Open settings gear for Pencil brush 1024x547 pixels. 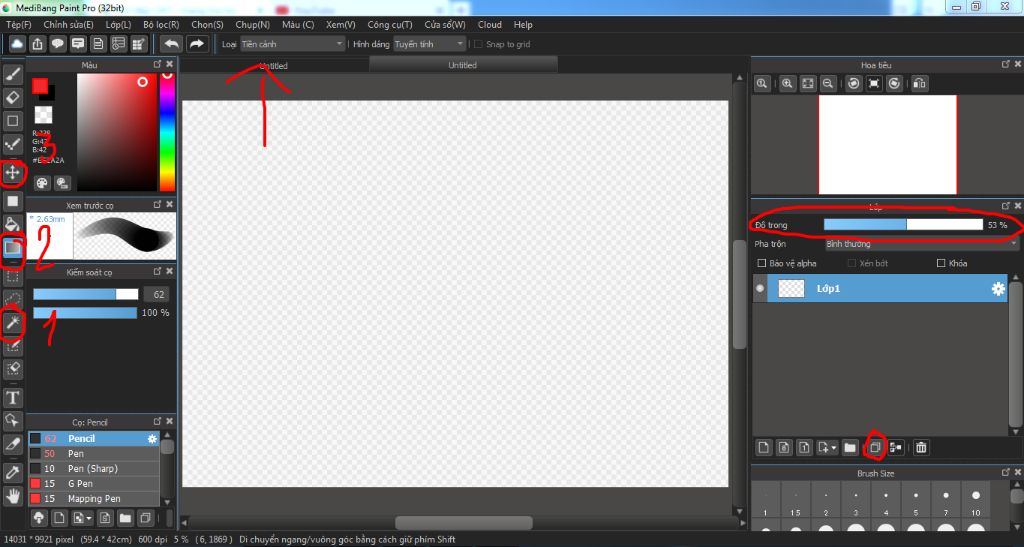[x=152, y=439]
